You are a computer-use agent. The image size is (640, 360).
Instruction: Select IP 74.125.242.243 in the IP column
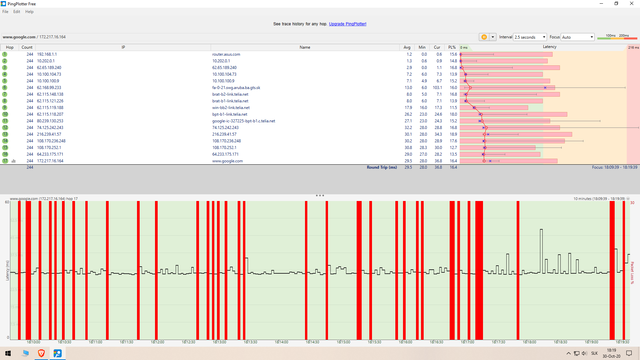tap(50, 128)
